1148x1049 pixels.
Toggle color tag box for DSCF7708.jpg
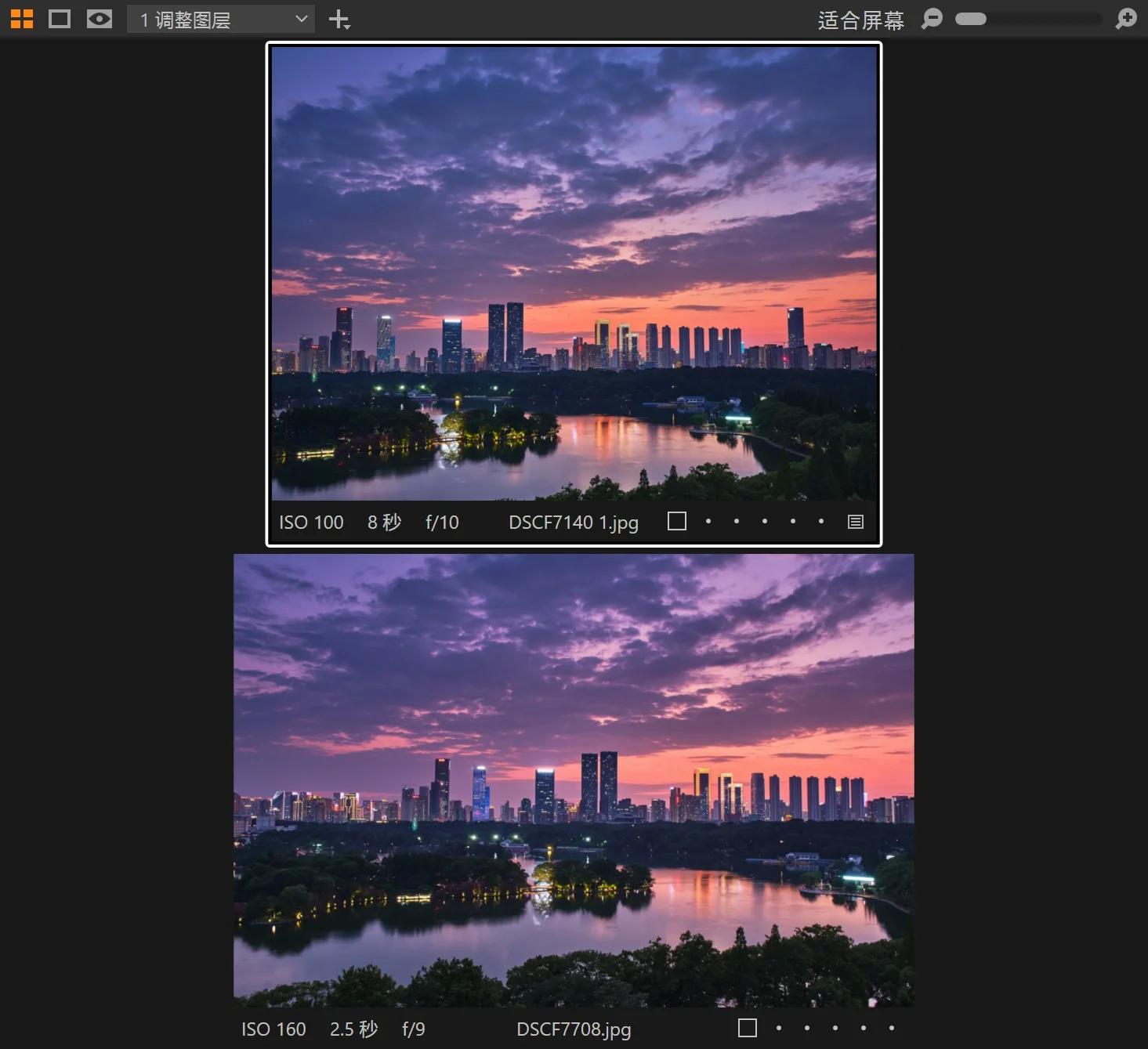pyautogui.click(x=748, y=1028)
